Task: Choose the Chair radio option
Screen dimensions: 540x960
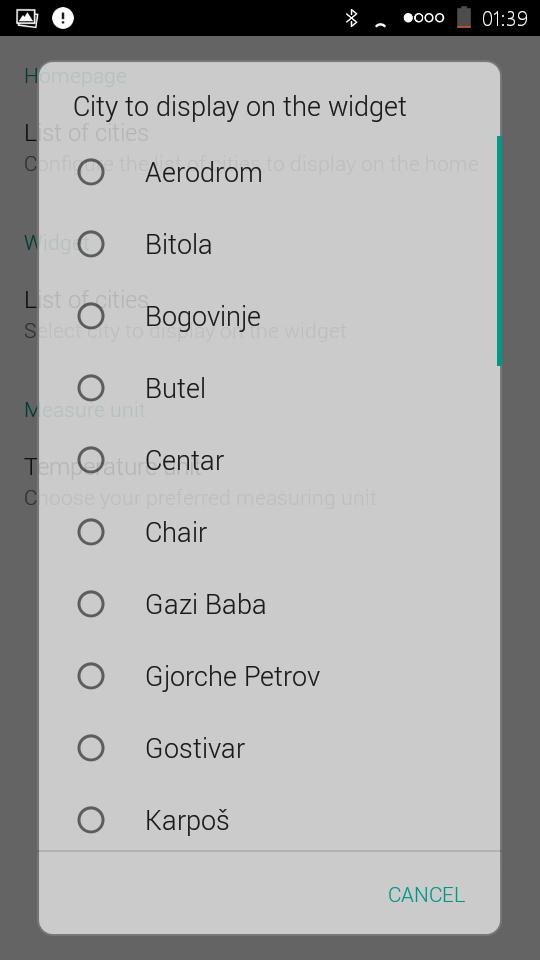Action: (x=91, y=532)
